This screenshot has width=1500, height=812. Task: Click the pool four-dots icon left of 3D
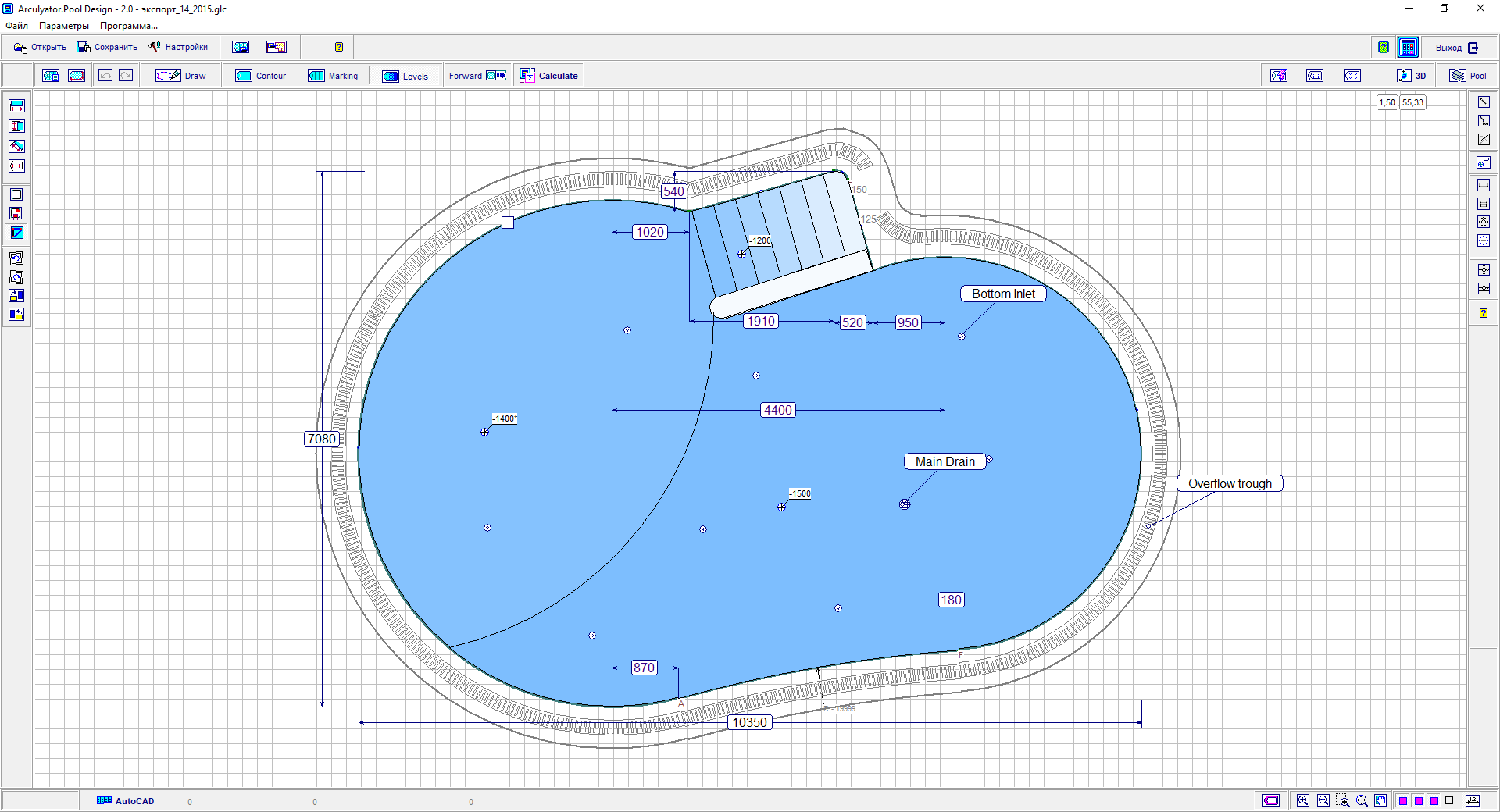(1352, 76)
